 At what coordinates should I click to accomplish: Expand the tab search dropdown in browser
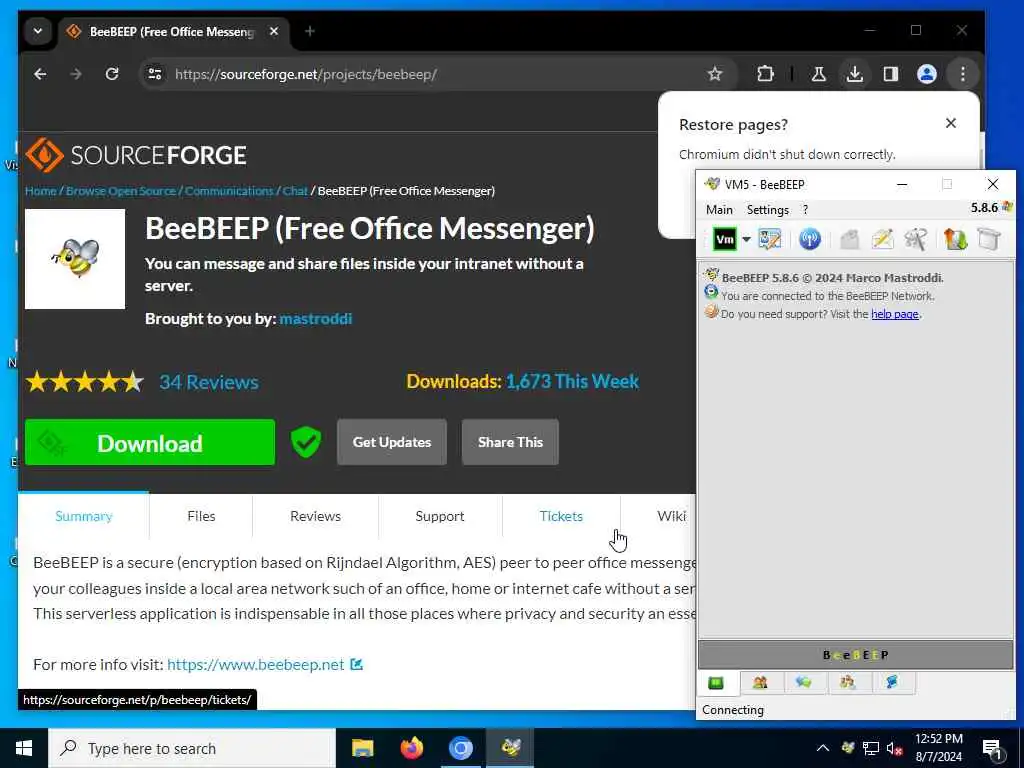coord(38,31)
